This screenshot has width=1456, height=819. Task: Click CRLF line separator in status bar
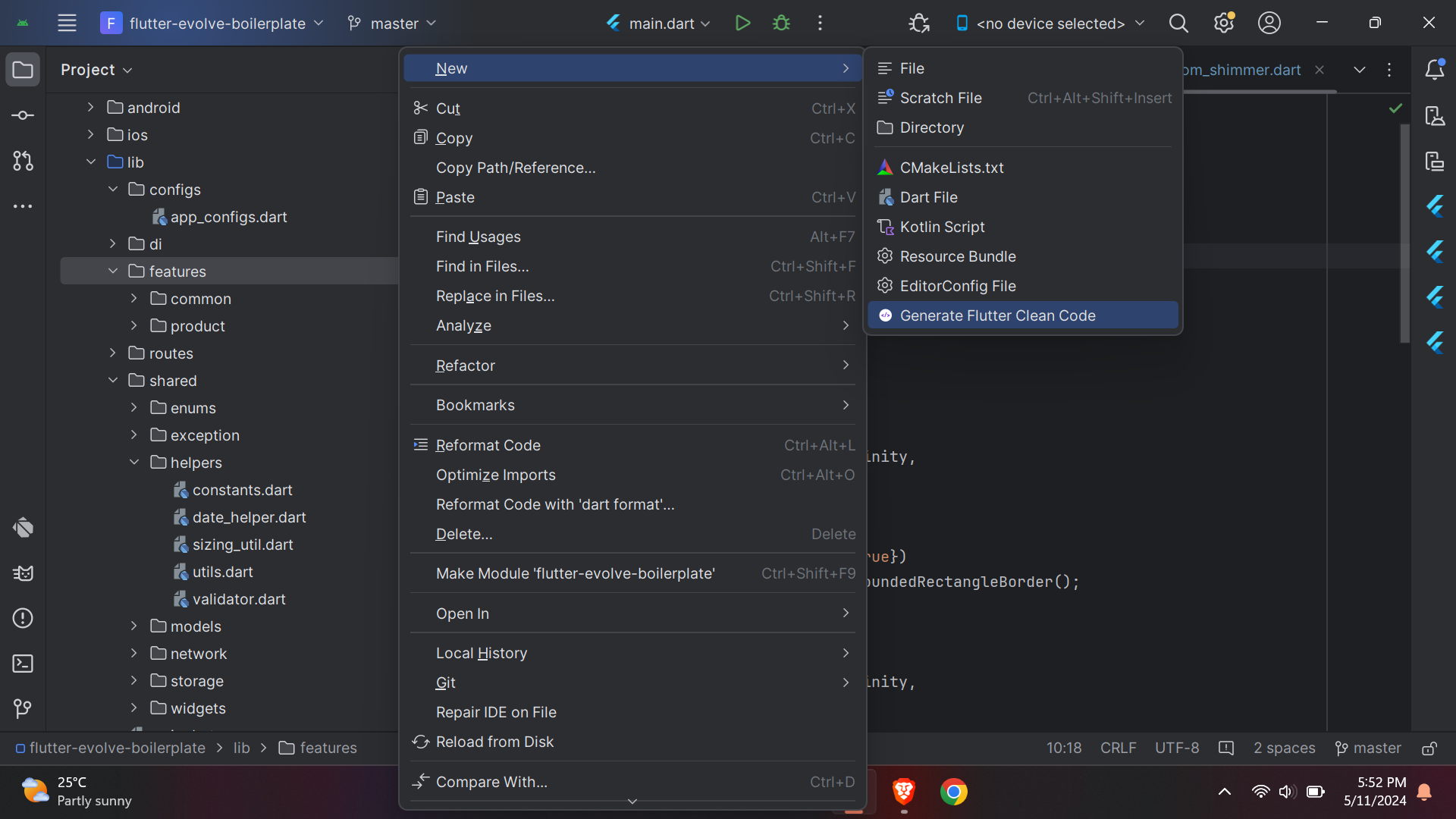(1118, 748)
